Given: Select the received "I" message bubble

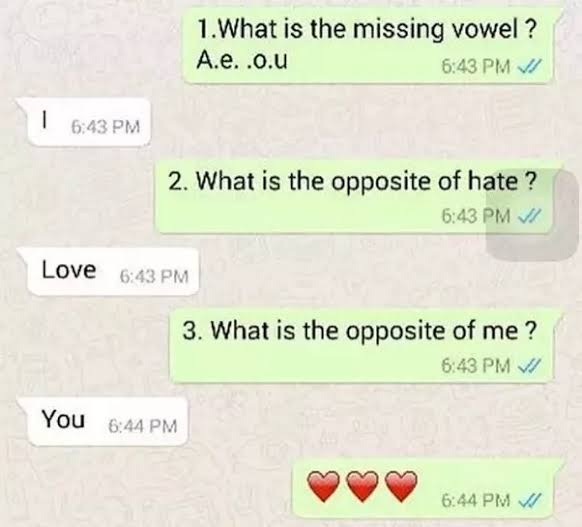Looking at the screenshot, I should pos(88,122).
